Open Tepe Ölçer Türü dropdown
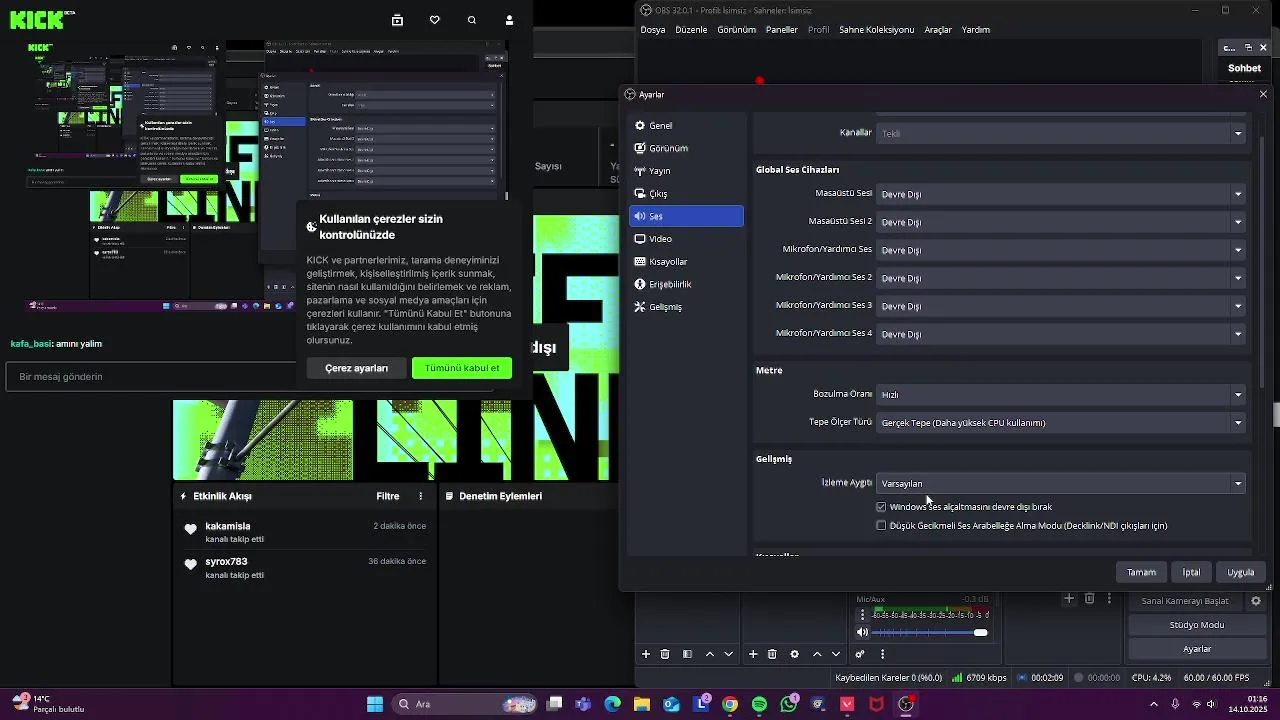 [1061, 423]
